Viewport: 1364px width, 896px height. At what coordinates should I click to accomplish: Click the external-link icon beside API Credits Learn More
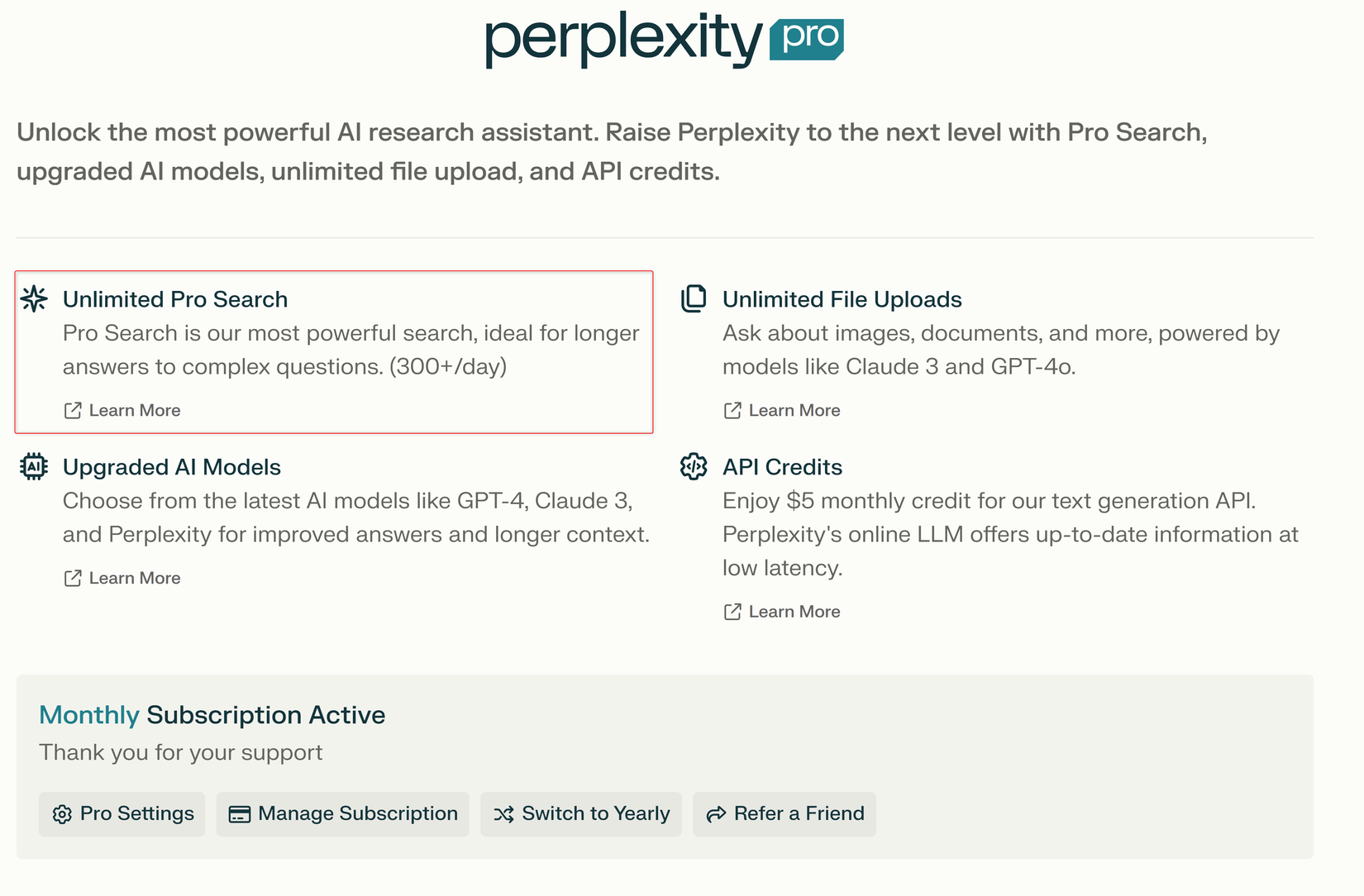tap(732, 611)
